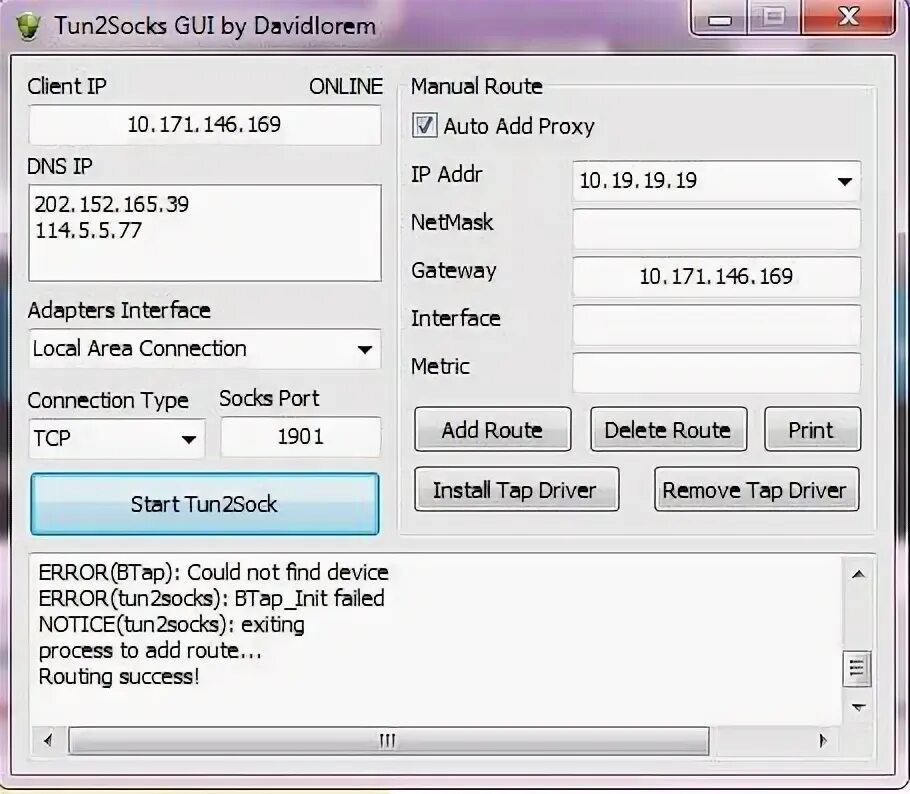Click the log vertical scrollbar up arrow
The image size is (910, 794).
pos(858,575)
